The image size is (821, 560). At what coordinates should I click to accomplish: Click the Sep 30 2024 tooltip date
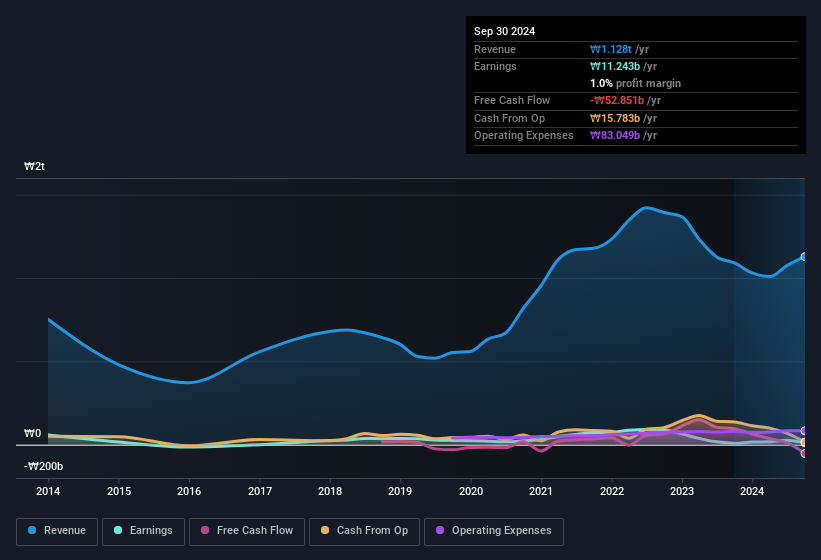[504, 31]
